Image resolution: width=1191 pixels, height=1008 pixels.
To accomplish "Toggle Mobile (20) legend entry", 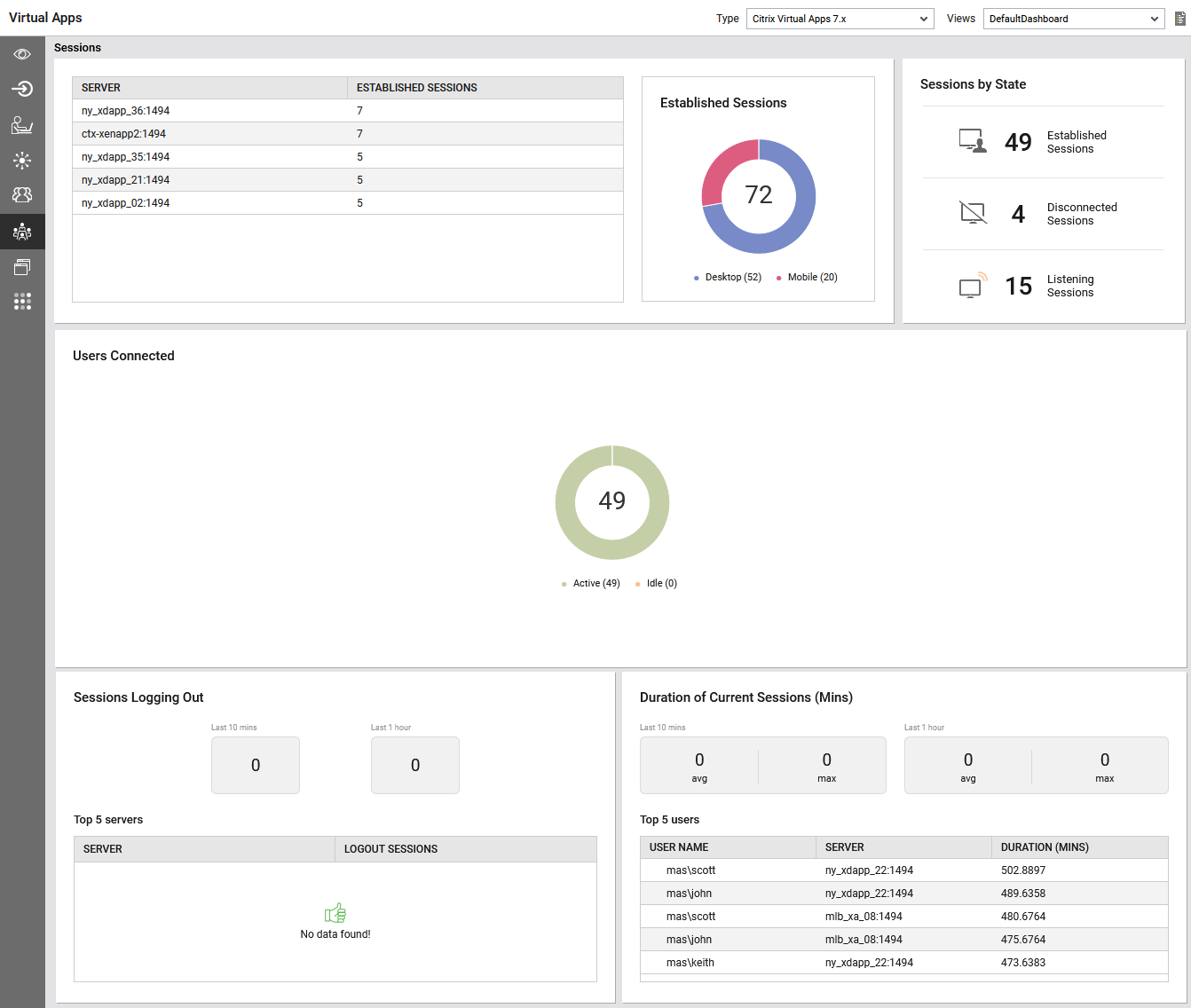I will pyautogui.click(x=811, y=278).
